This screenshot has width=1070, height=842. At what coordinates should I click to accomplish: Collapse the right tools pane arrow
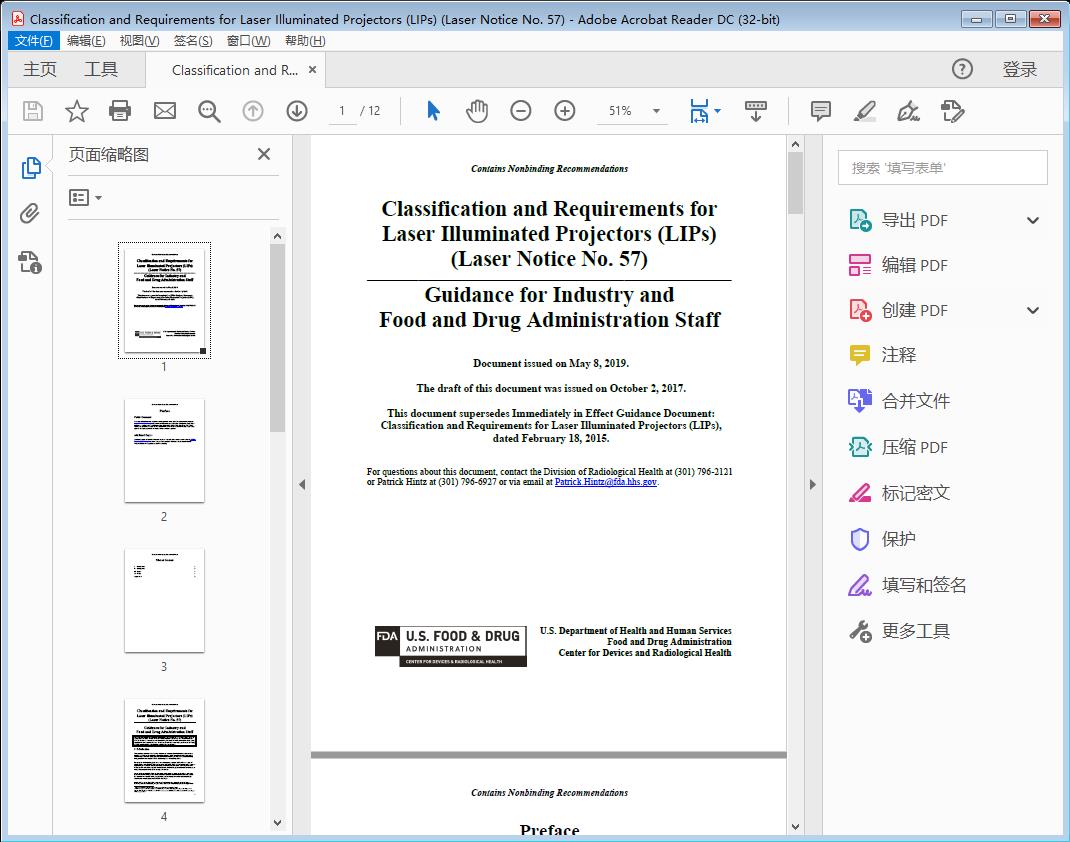(x=812, y=485)
